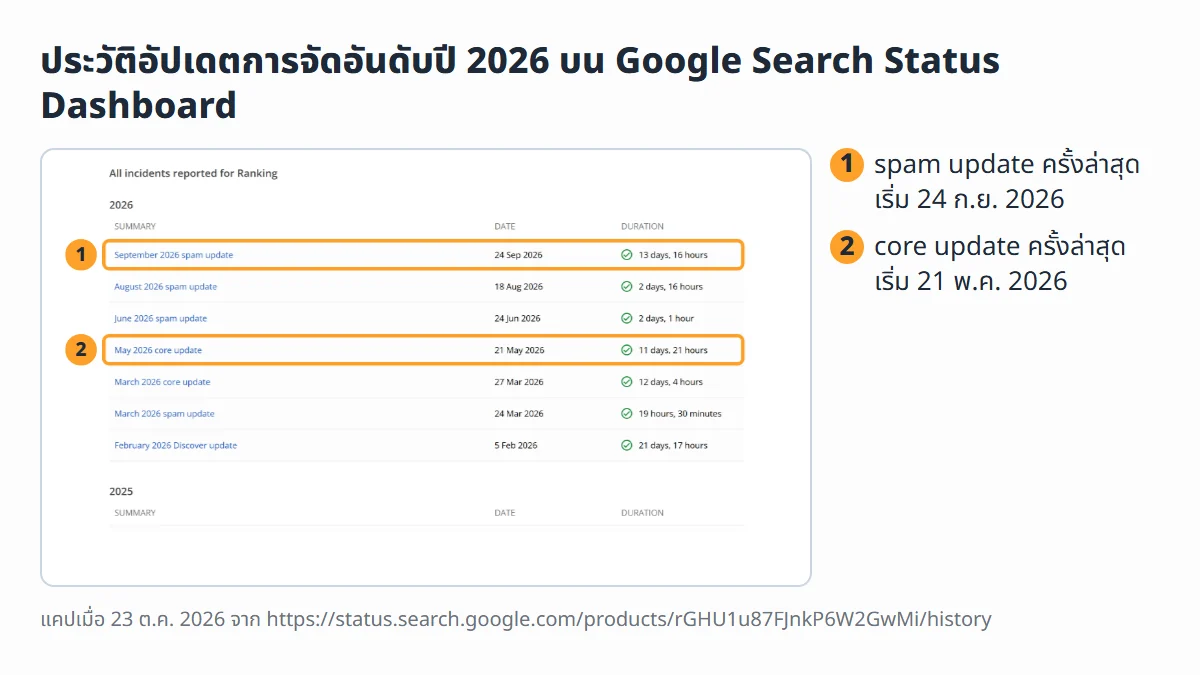Open the August 2026 spam update link
The image size is (1200, 675).
pos(165,287)
